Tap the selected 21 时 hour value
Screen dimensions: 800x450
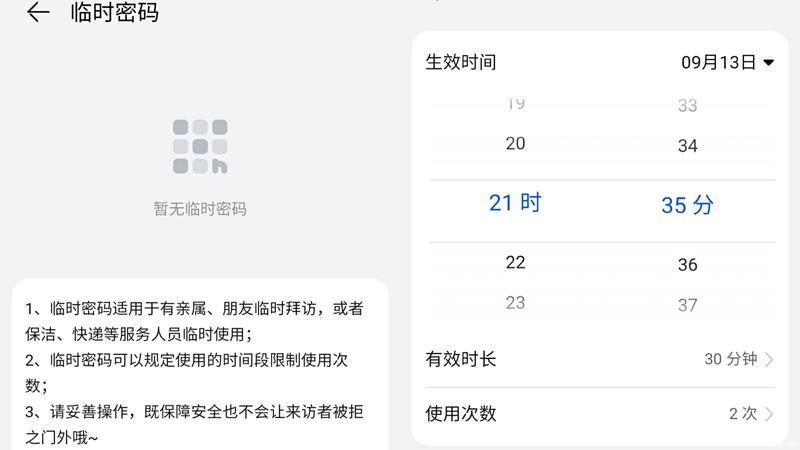coord(515,203)
